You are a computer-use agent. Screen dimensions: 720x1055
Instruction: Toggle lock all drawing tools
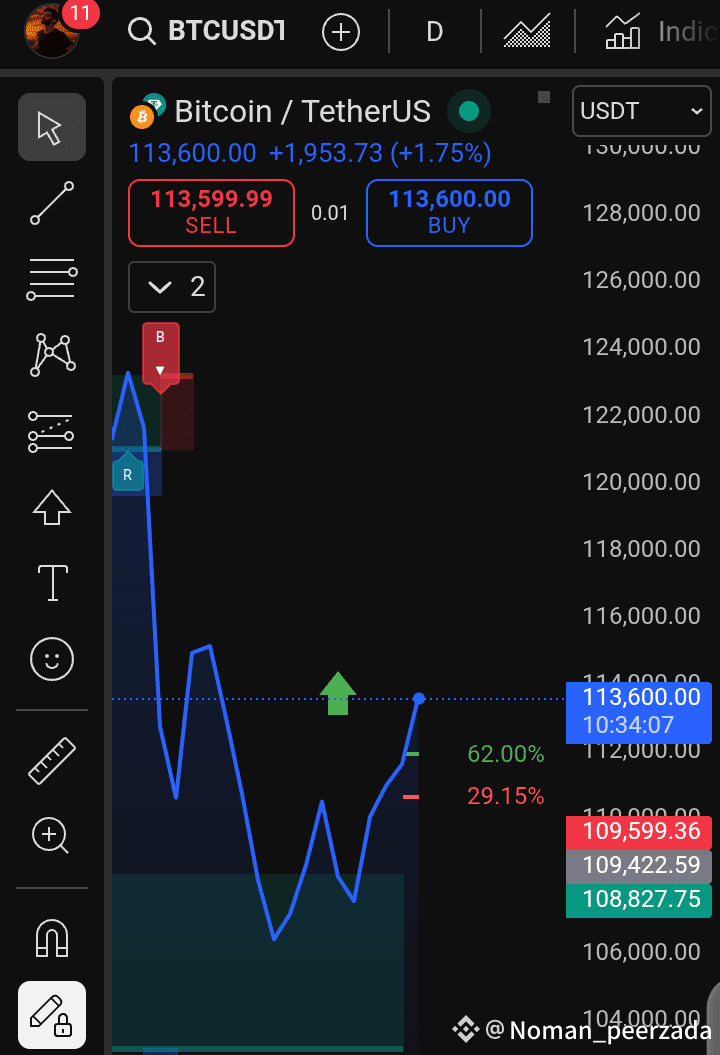point(52,1015)
